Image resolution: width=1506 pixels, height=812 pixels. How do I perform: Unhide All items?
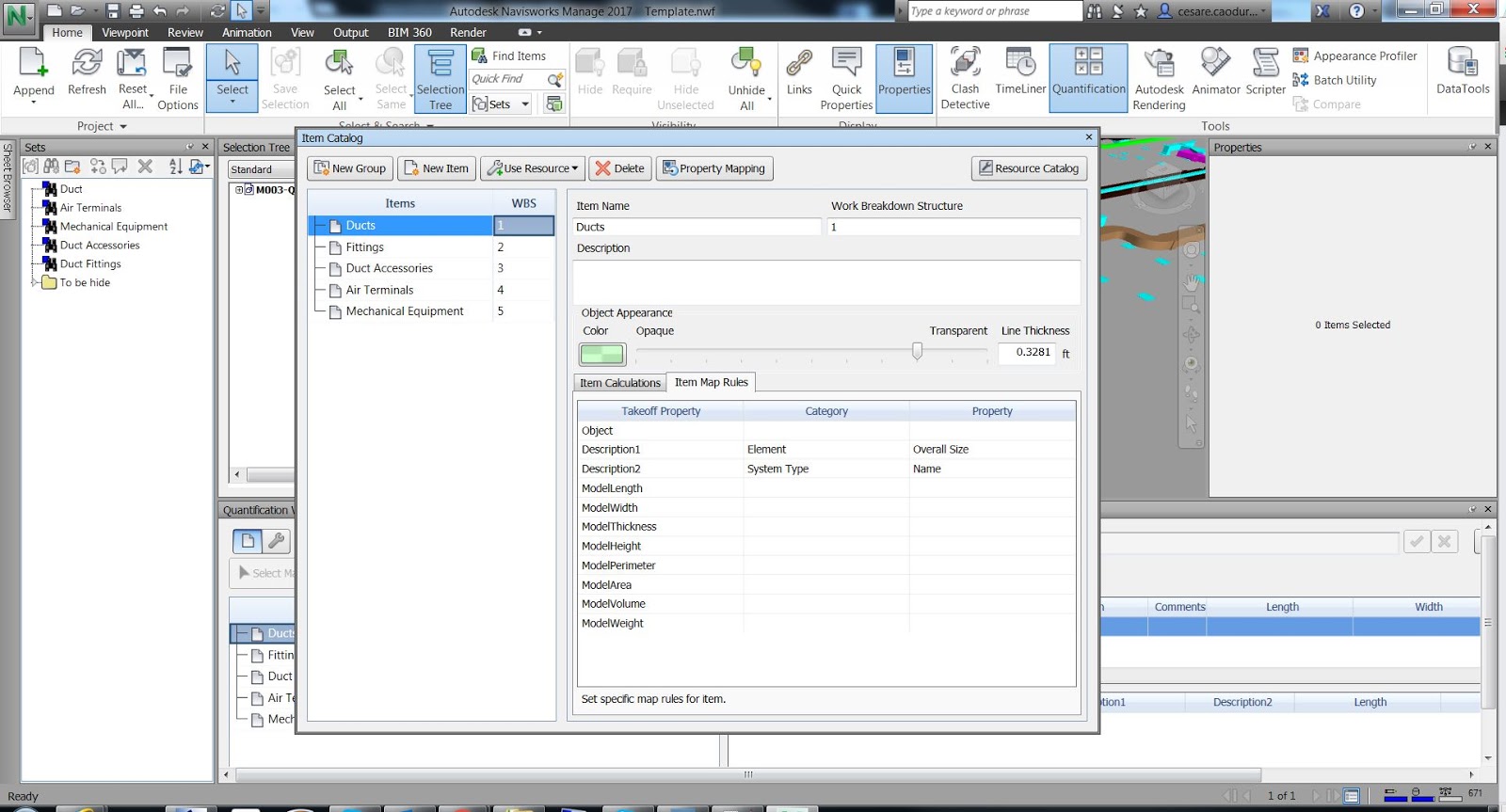point(746,79)
